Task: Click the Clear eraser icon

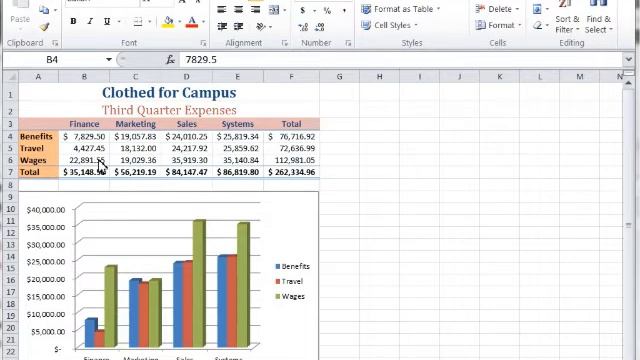Action: coord(538,25)
